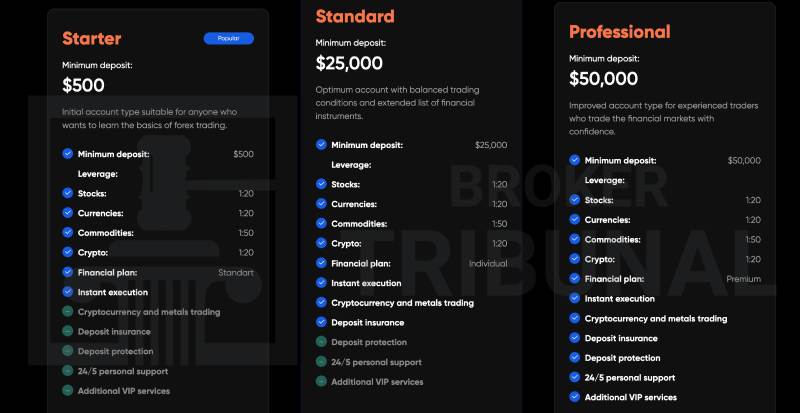Click the disabled Standard 24/5 personal support icon
This screenshot has height=413, width=800.
coord(321,361)
